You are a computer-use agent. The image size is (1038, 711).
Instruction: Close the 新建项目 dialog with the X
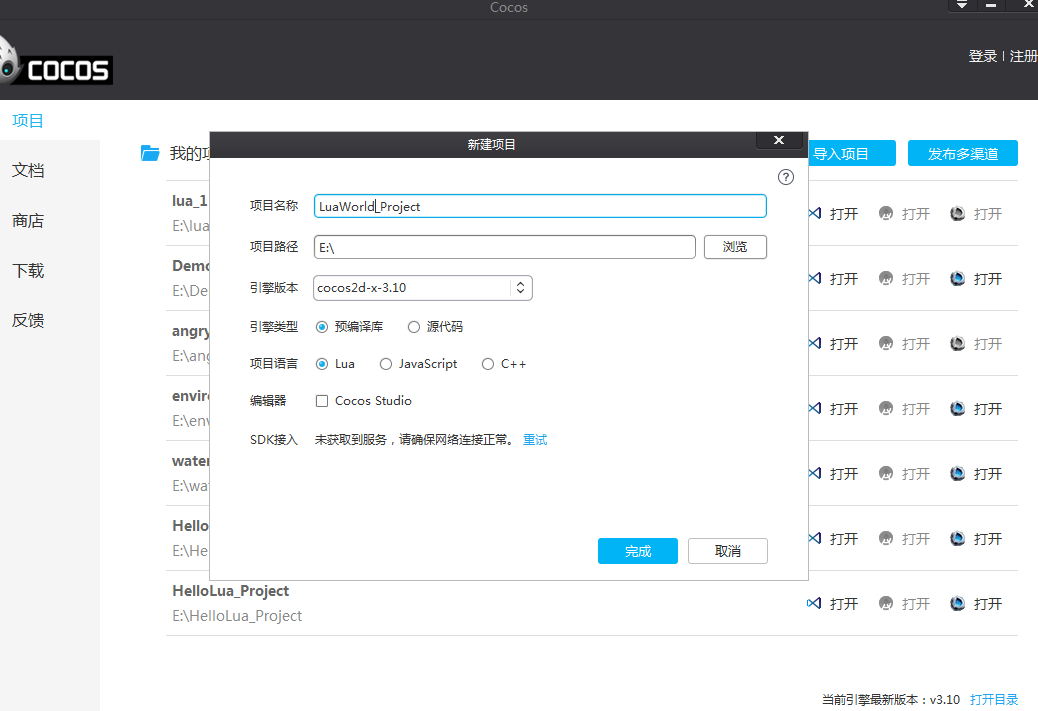(779, 140)
